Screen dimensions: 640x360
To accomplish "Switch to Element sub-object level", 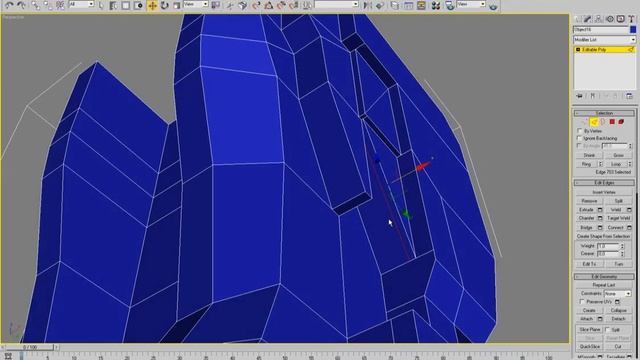I will coord(621,122).
